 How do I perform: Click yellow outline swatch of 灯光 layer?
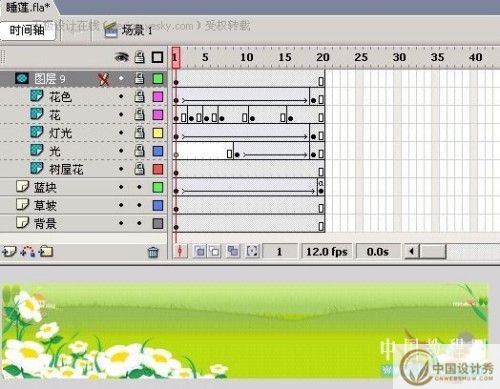click(x=158, y=133)
